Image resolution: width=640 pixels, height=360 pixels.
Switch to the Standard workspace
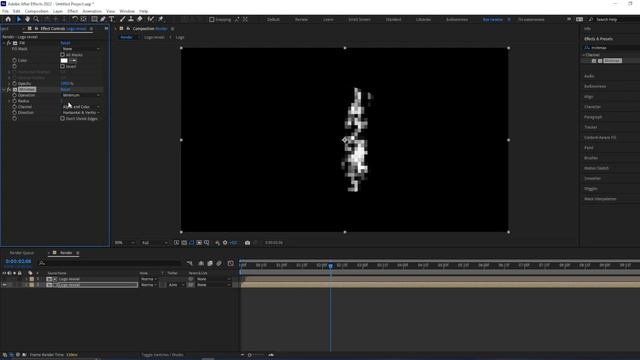393,20
